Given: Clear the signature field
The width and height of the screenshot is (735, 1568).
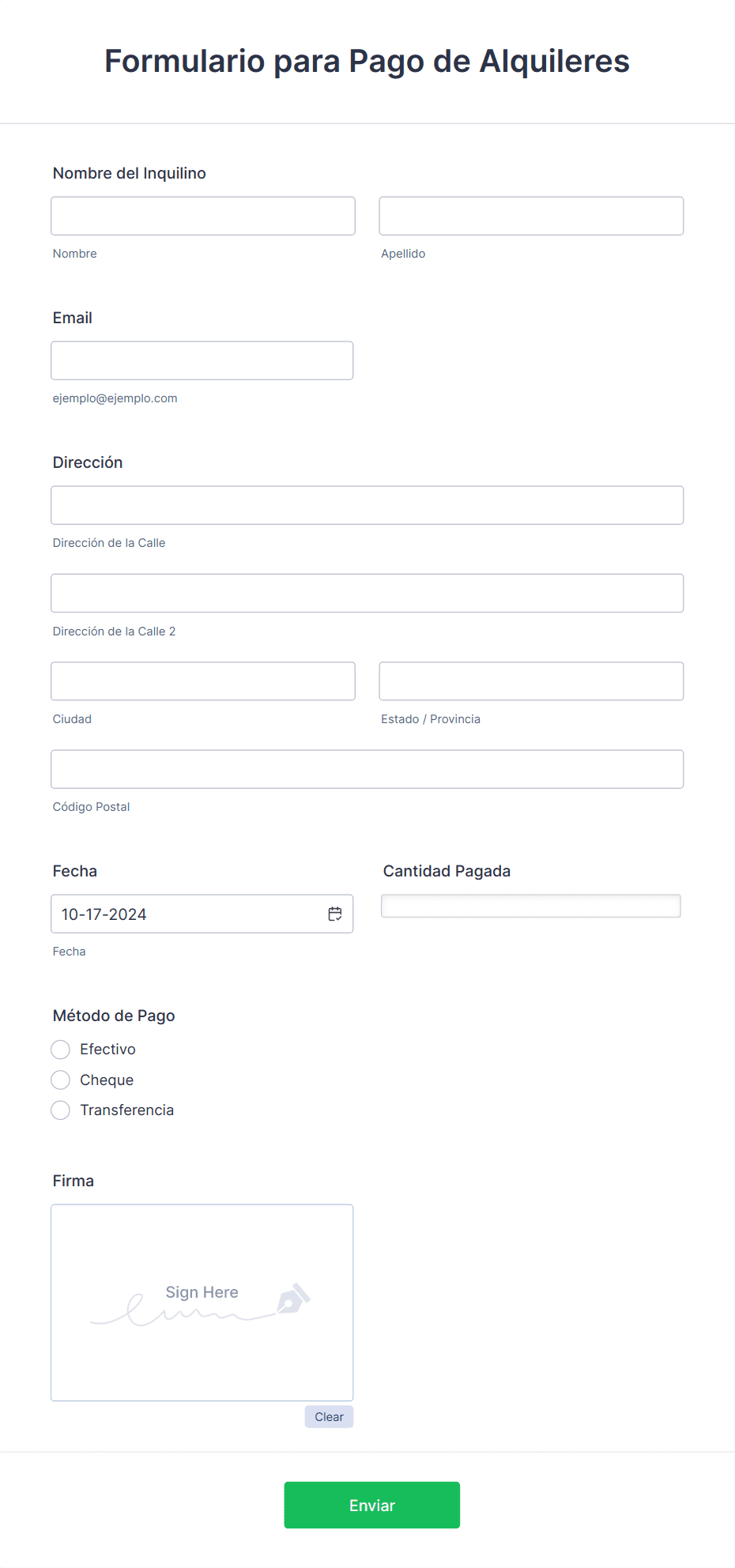Looking at the screenshot, I should (329, 1417).
